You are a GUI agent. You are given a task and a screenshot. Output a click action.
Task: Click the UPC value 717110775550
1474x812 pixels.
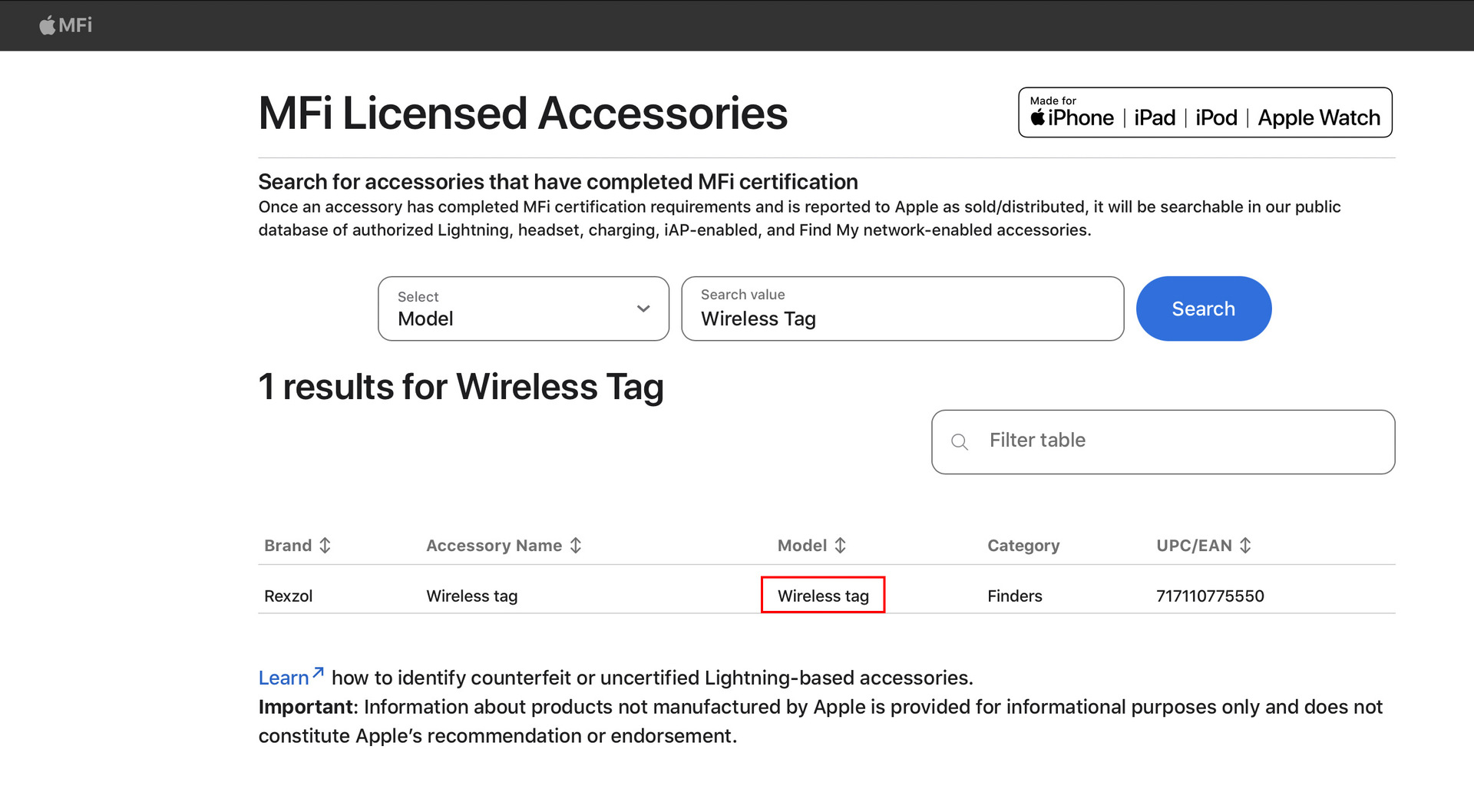pyautogui.click(x=1210, y=596)
